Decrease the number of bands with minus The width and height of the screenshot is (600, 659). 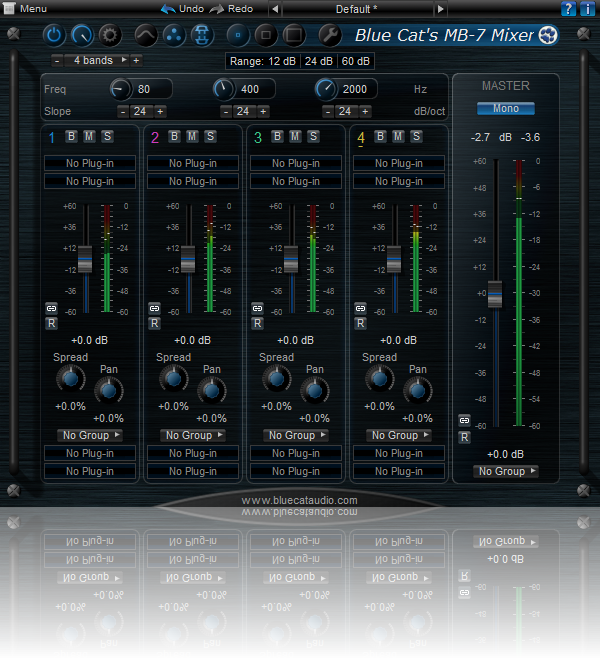57,61
